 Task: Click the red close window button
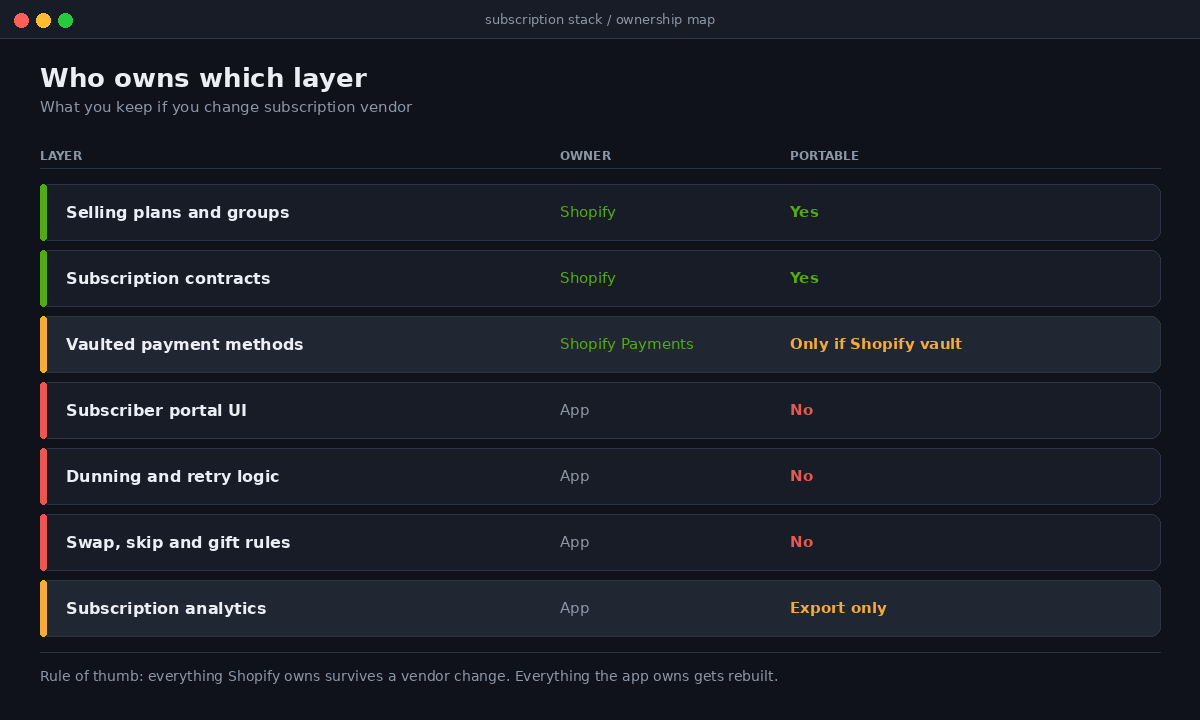[x=21, y=20]
